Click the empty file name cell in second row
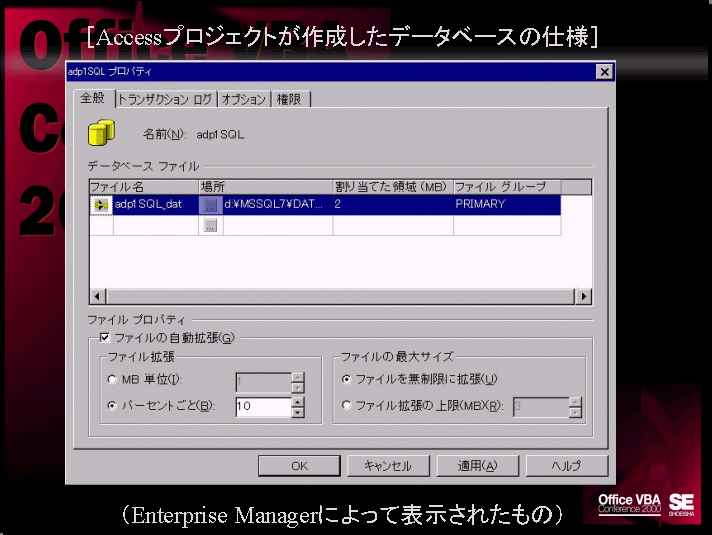 (x=156, y=225)
